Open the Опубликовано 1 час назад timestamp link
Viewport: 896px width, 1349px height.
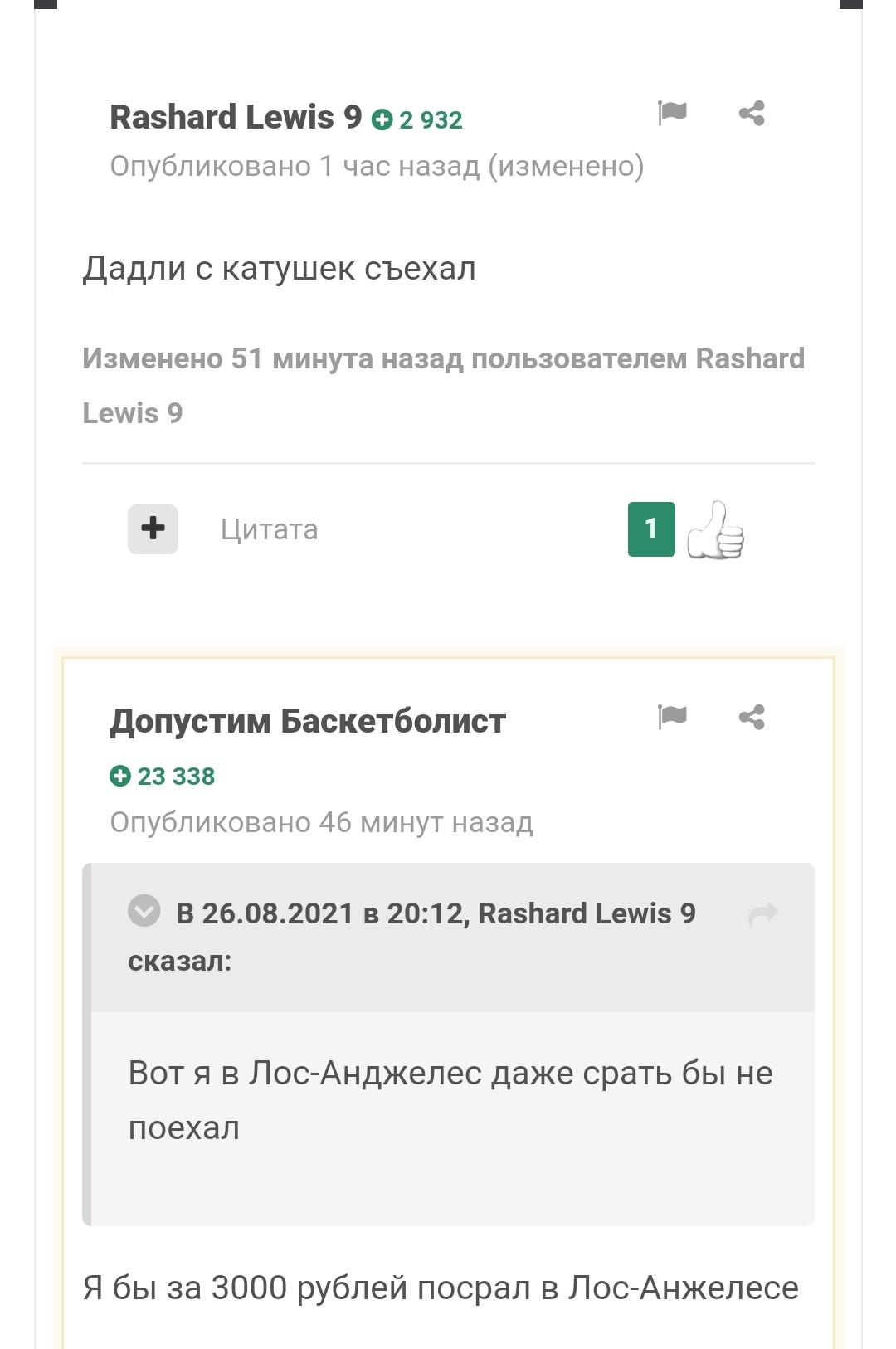295,166
